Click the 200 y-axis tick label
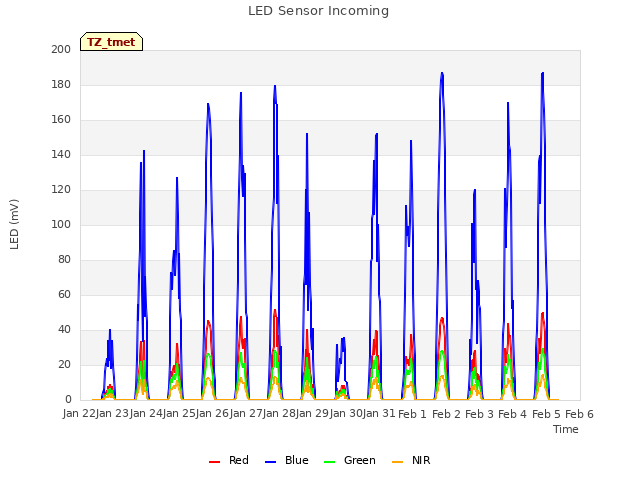This screenshot has height=480, width=640. click(x=61, y=49)
